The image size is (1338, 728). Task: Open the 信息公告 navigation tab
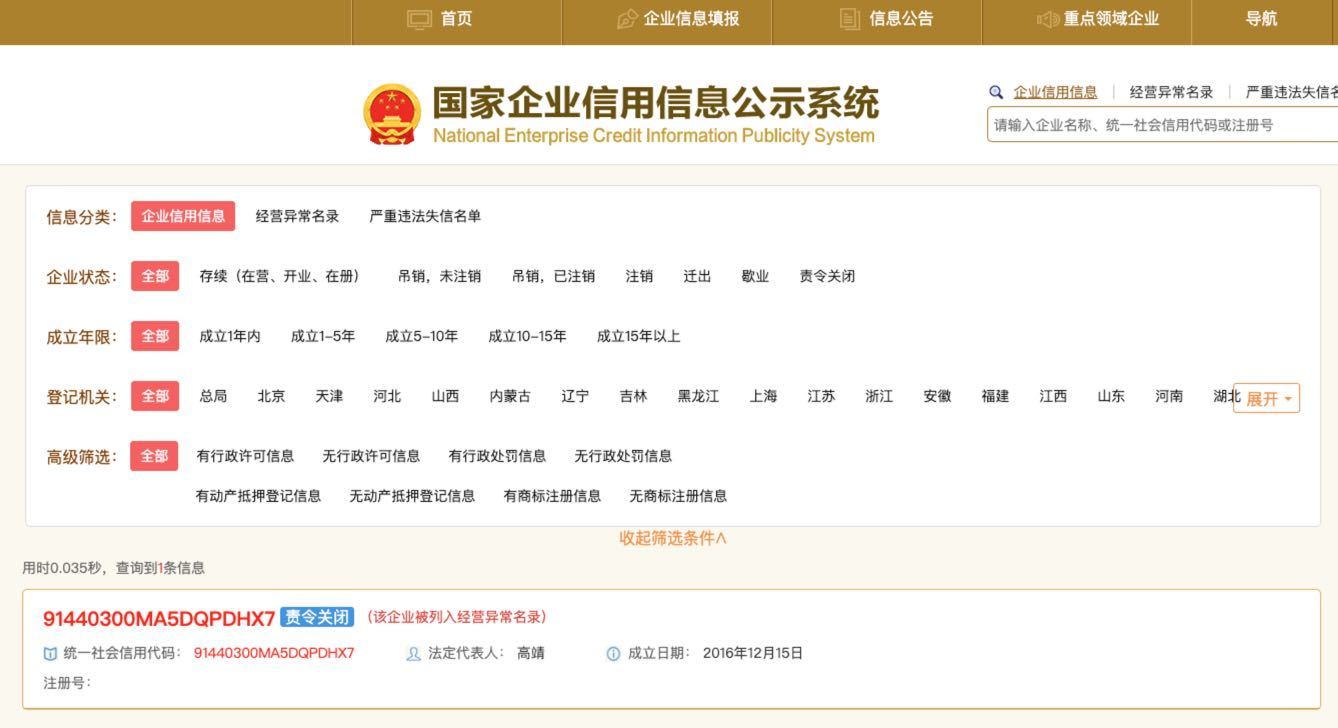coord(877,22)
